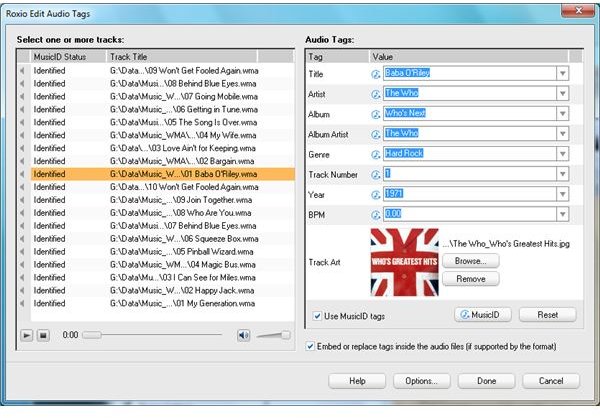Click the MusicID icon beside the Genre field
600x418 pixels.
tap(376, 154)
